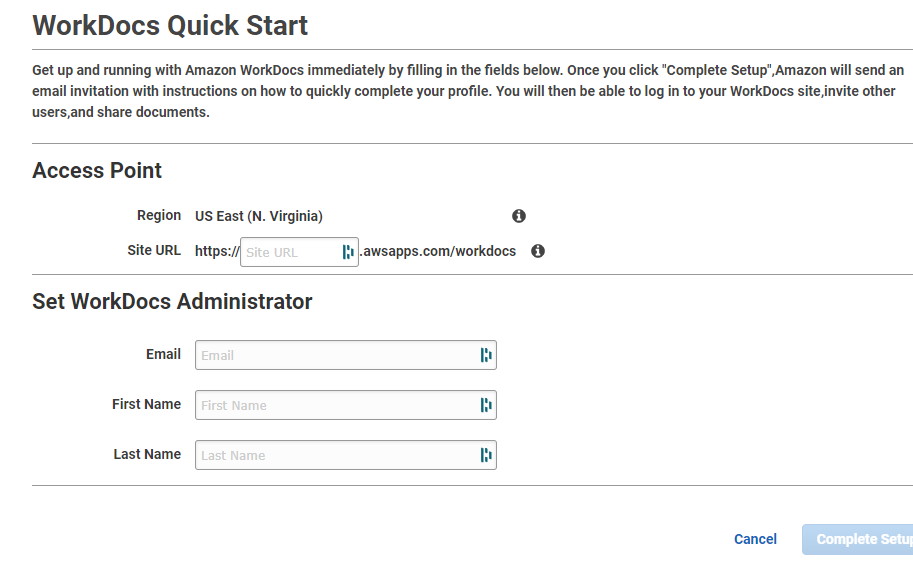The height and width of the screenshot is (583, 913).
Task: Click into the Email input field
Action: [335, 355]
